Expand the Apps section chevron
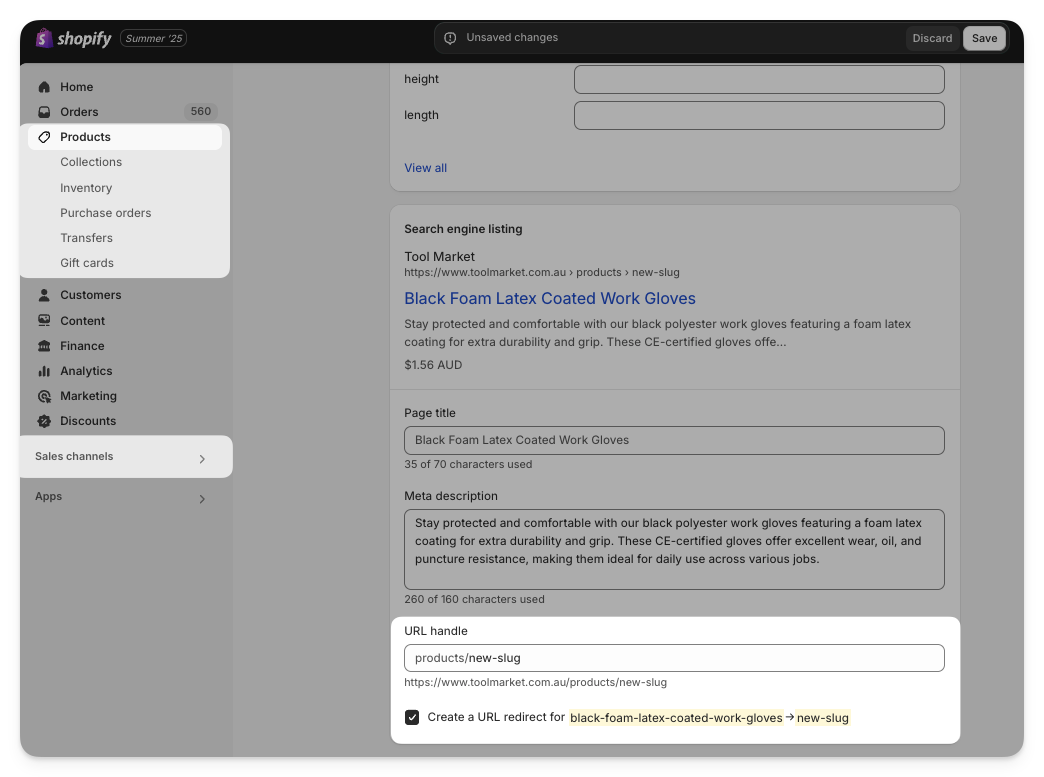1044x777 pixels. 202,499
